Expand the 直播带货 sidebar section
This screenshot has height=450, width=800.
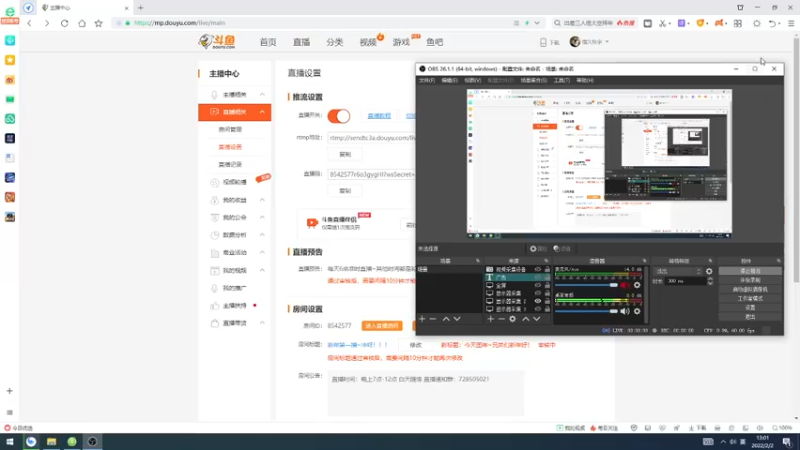[x=262, y=323]
